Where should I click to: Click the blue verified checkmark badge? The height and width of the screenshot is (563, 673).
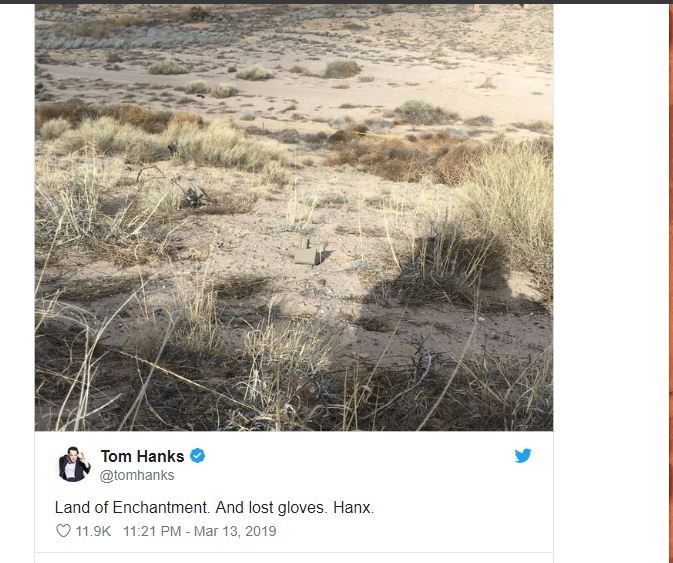click(x=197, y=456)
